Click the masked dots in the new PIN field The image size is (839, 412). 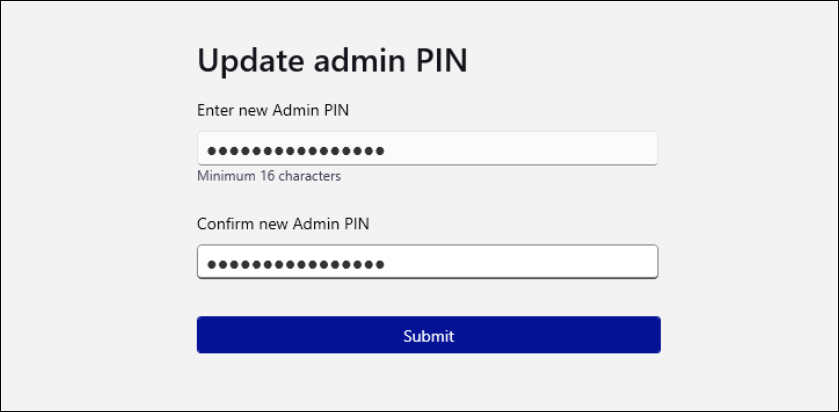[x=295, y=151]
